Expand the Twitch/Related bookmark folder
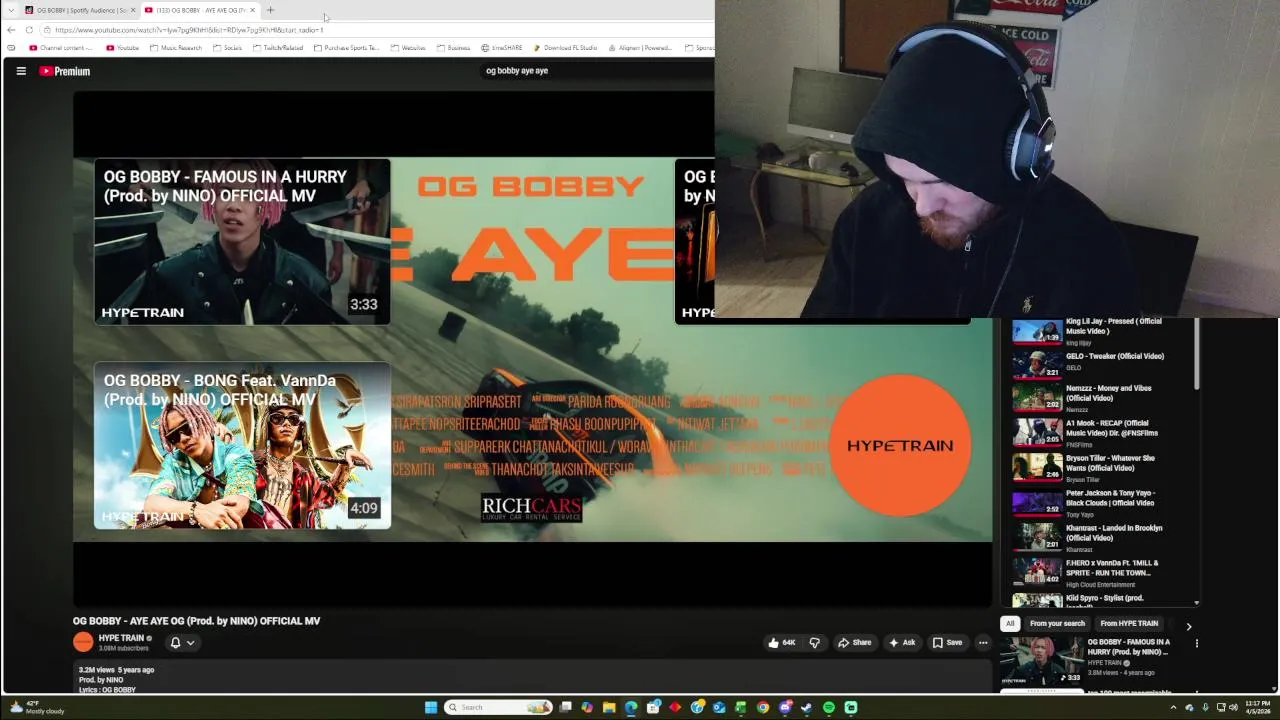This screenshot has height=720, width=1280. click(278, 48)
